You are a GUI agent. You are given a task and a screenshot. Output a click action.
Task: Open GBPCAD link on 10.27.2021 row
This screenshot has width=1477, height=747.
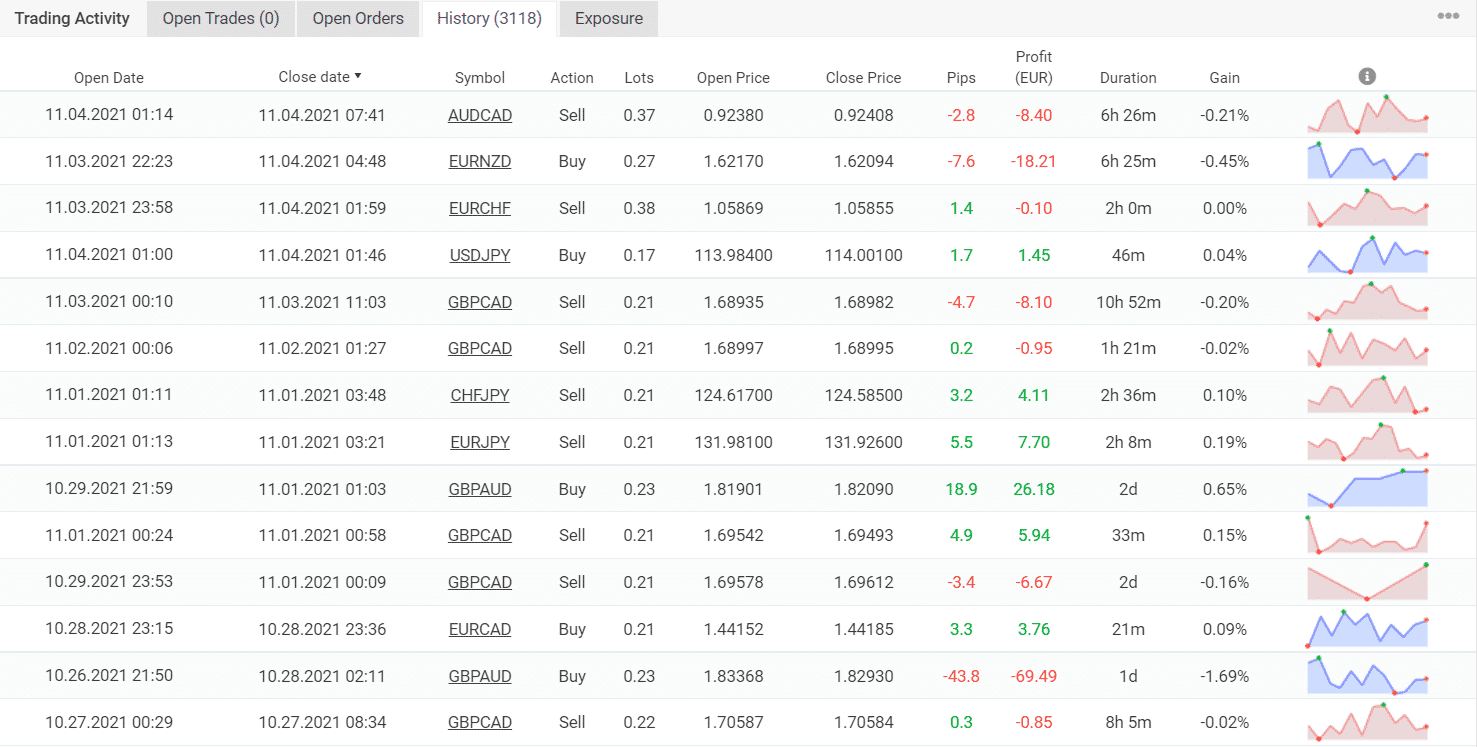point(480,722)
